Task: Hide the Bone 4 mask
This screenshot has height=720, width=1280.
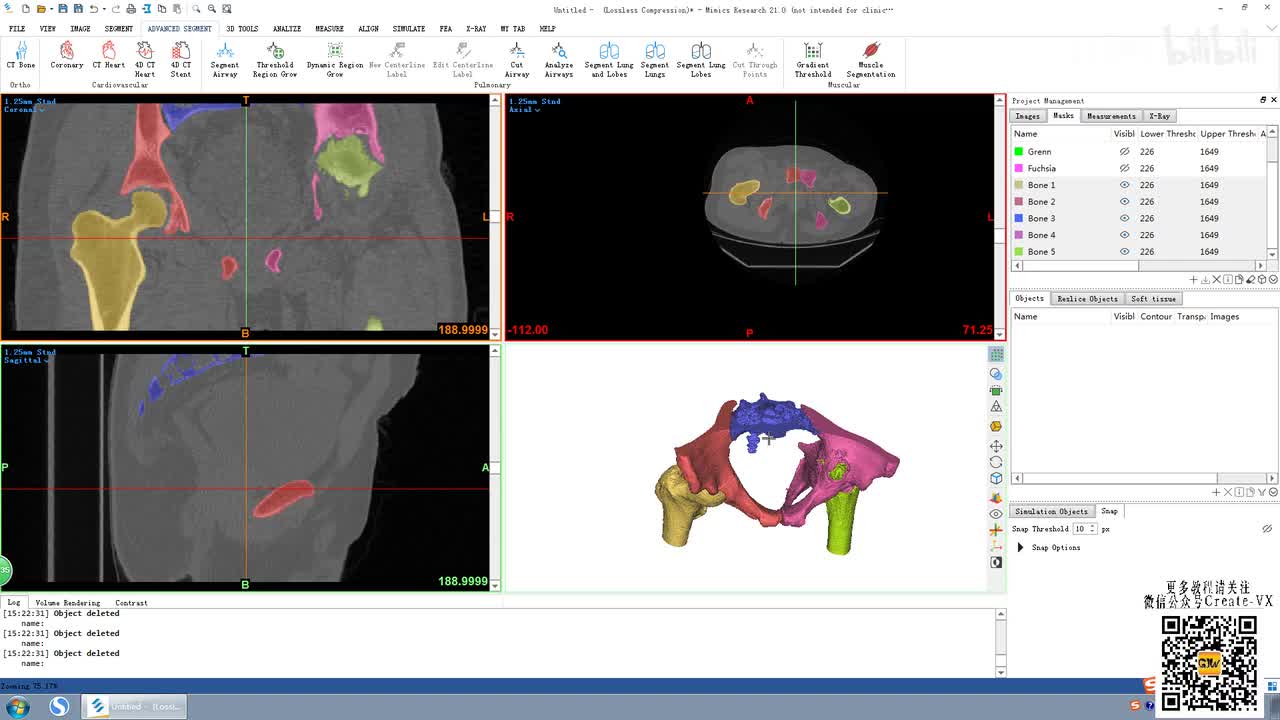Action: (x=1124, y=235)
